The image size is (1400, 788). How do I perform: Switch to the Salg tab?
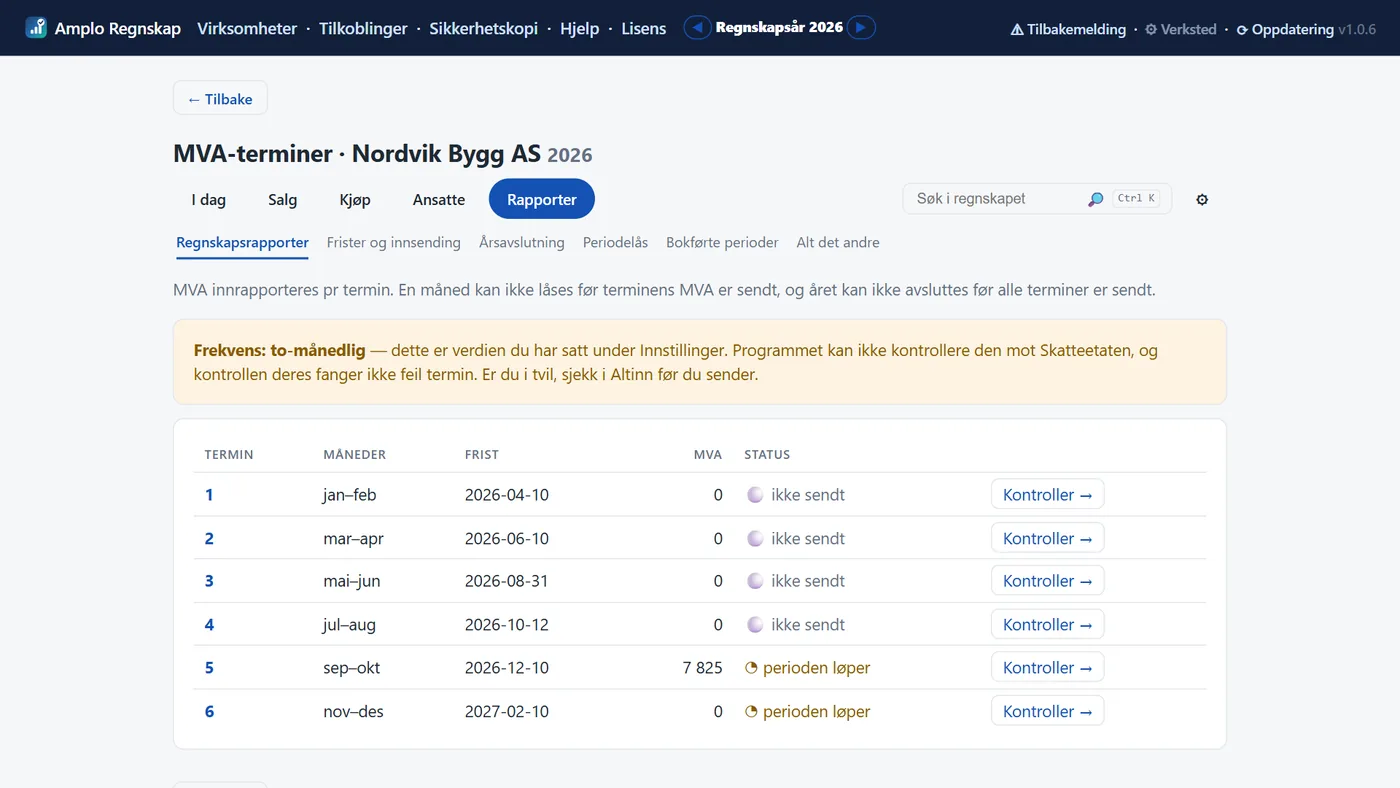point(283,199)
